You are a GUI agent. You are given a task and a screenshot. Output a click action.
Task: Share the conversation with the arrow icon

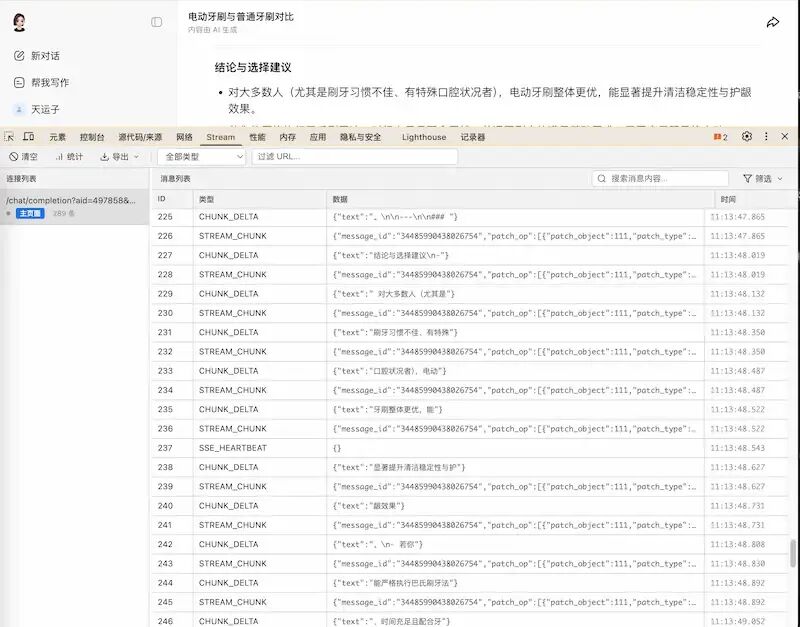click(772, 22)
